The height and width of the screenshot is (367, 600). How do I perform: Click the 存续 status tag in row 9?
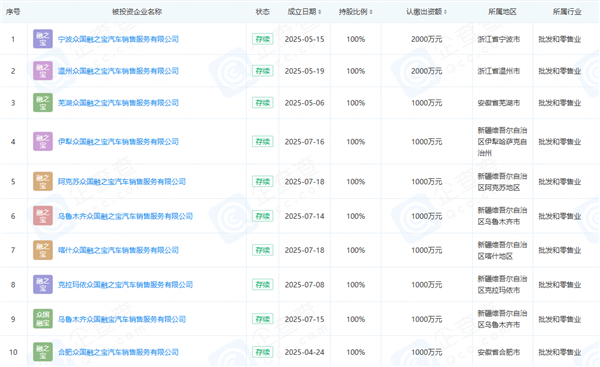pos(262,319)
